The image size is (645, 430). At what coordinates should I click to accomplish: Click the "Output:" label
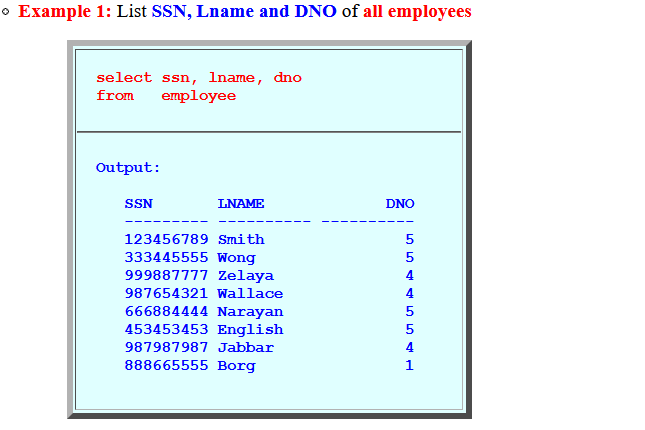(x=128, y=167)
